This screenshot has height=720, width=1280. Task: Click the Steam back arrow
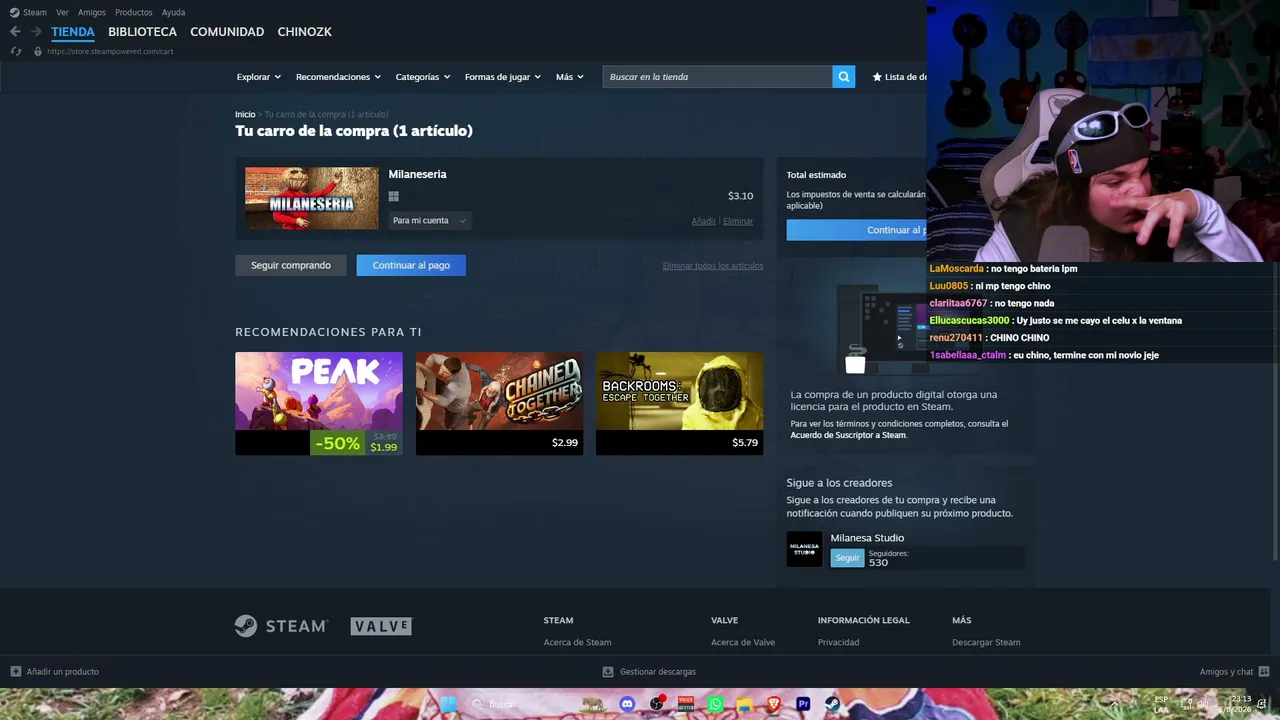15,32
